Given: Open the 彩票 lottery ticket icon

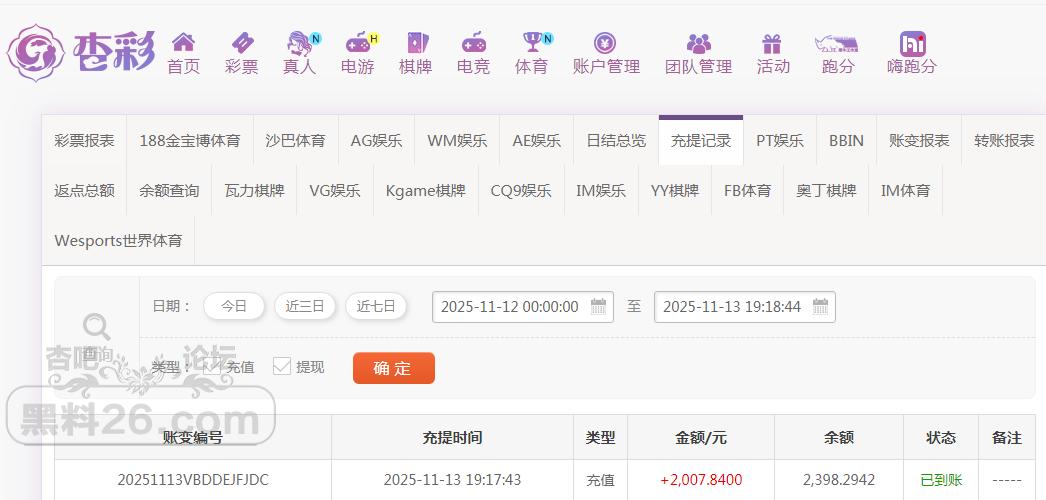Looking at the screenshot, I should click(242, 43).
